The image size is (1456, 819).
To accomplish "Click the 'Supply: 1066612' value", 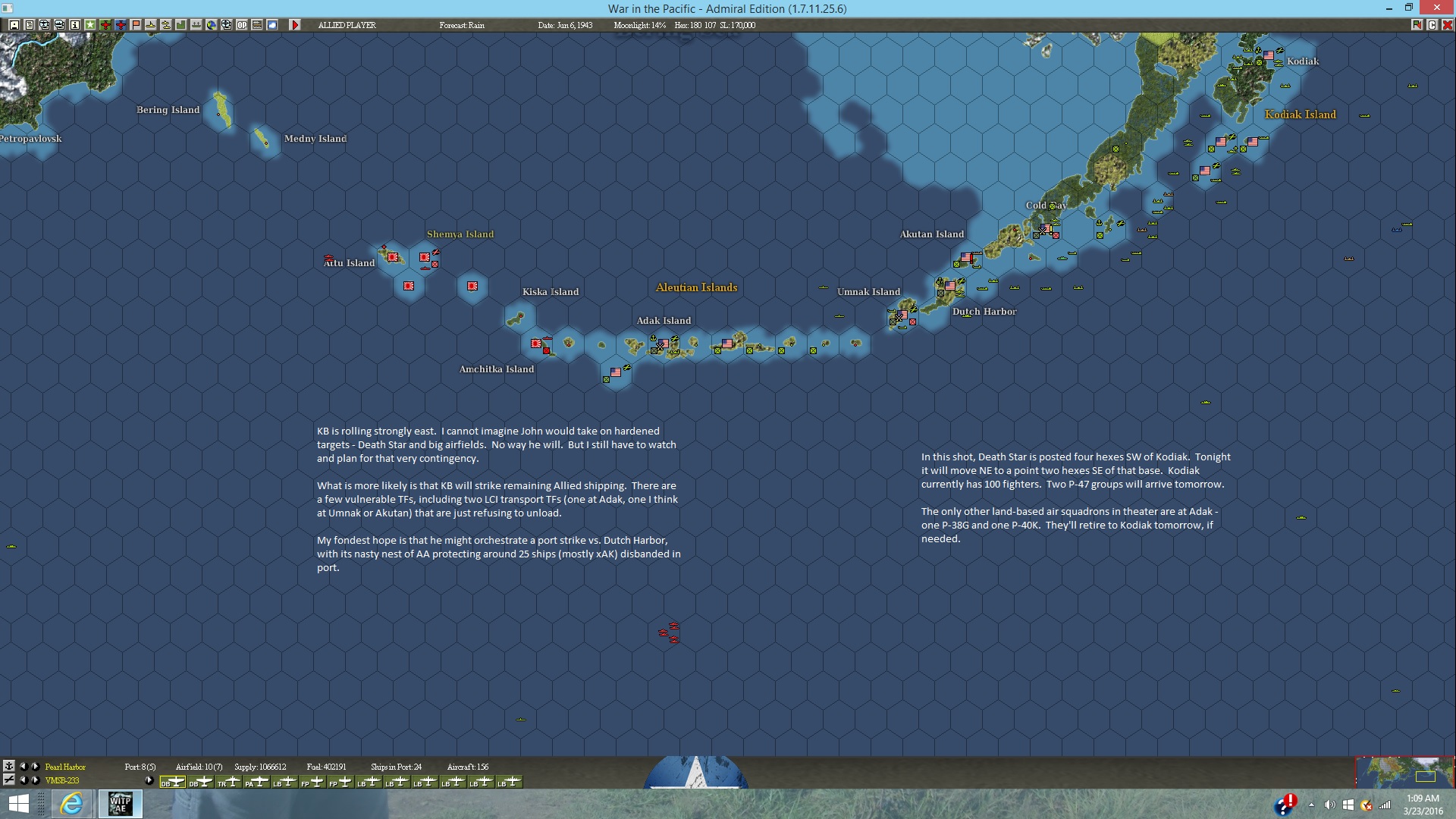I will click(260, 767).
